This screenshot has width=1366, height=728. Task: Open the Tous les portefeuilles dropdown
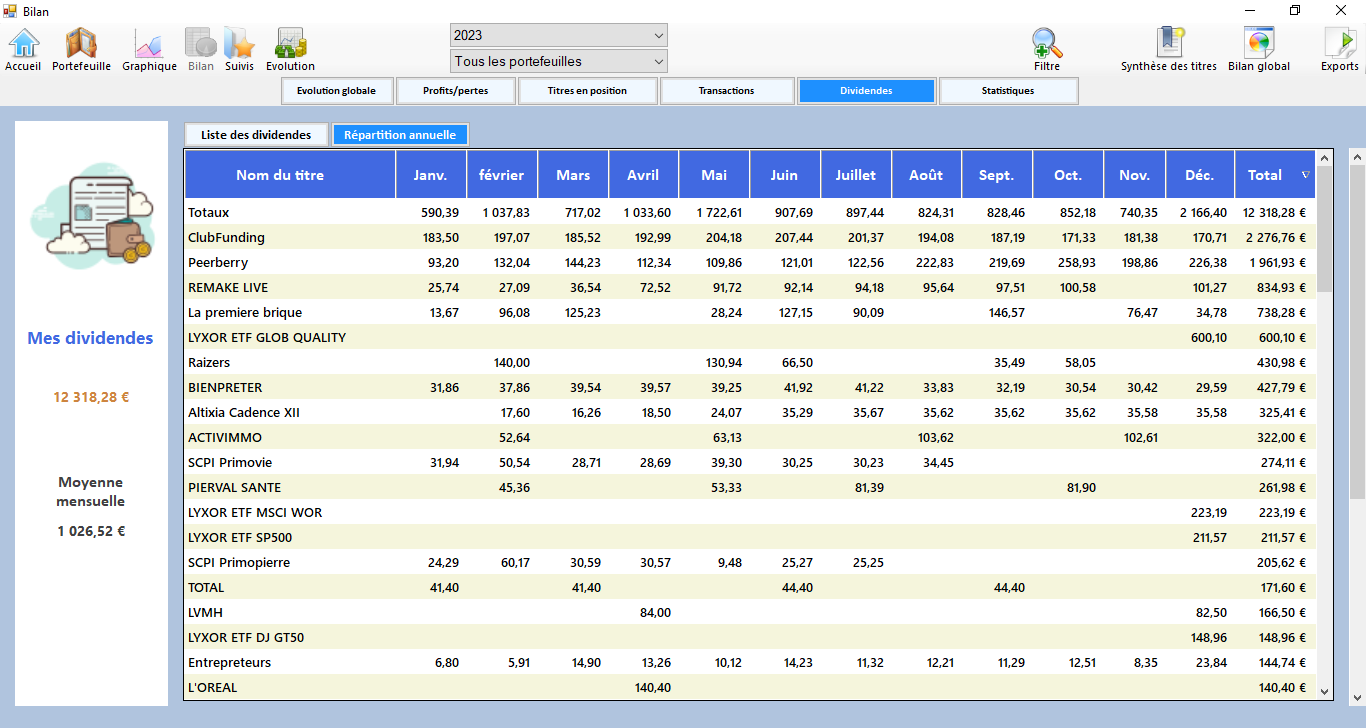pyautogui.click(x=559, y=62)
